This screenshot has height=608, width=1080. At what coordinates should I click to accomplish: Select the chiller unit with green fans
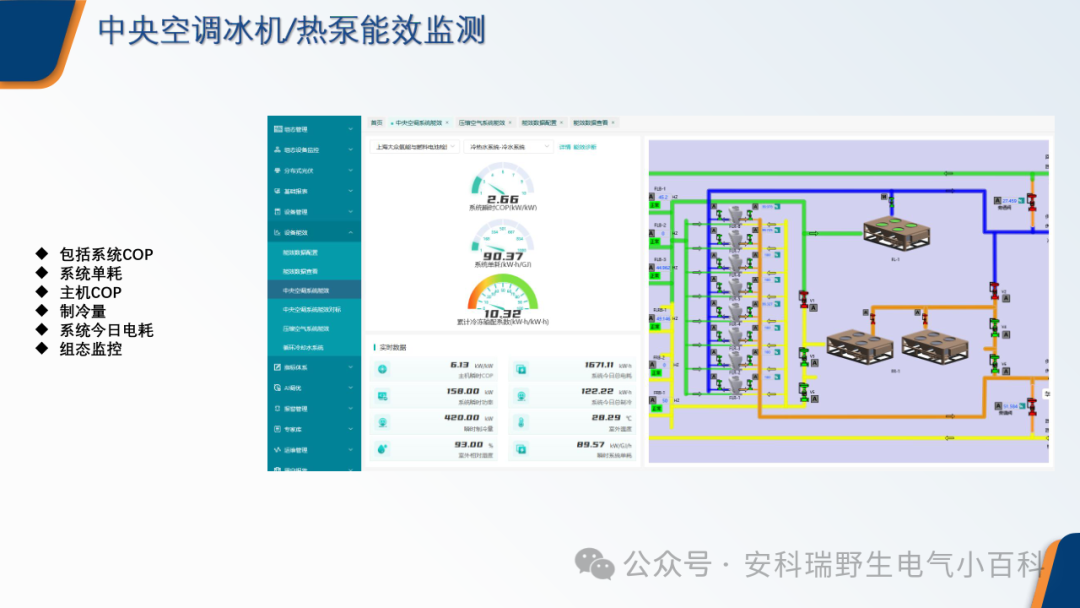coord(896,233)
